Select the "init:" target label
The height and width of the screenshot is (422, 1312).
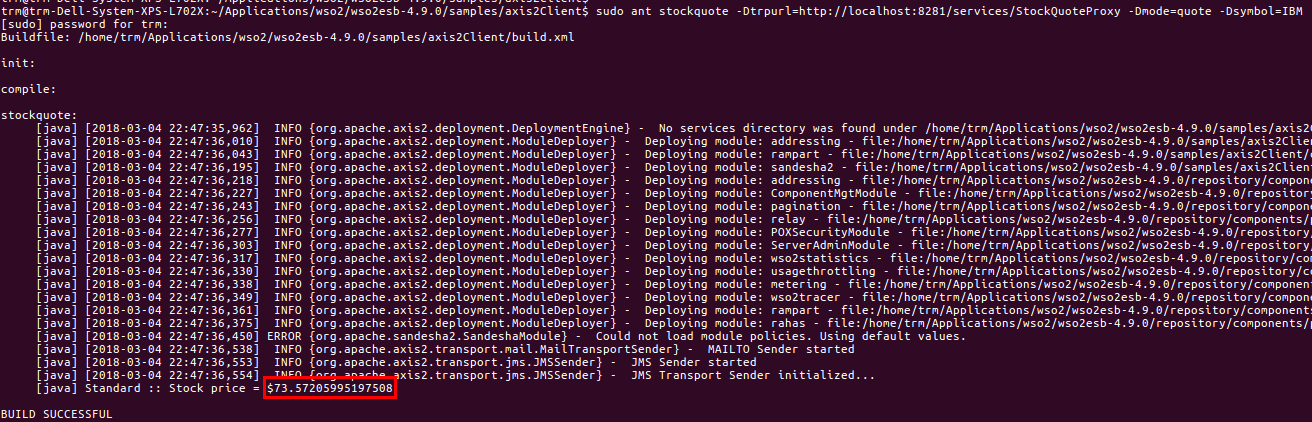point(17,62)
